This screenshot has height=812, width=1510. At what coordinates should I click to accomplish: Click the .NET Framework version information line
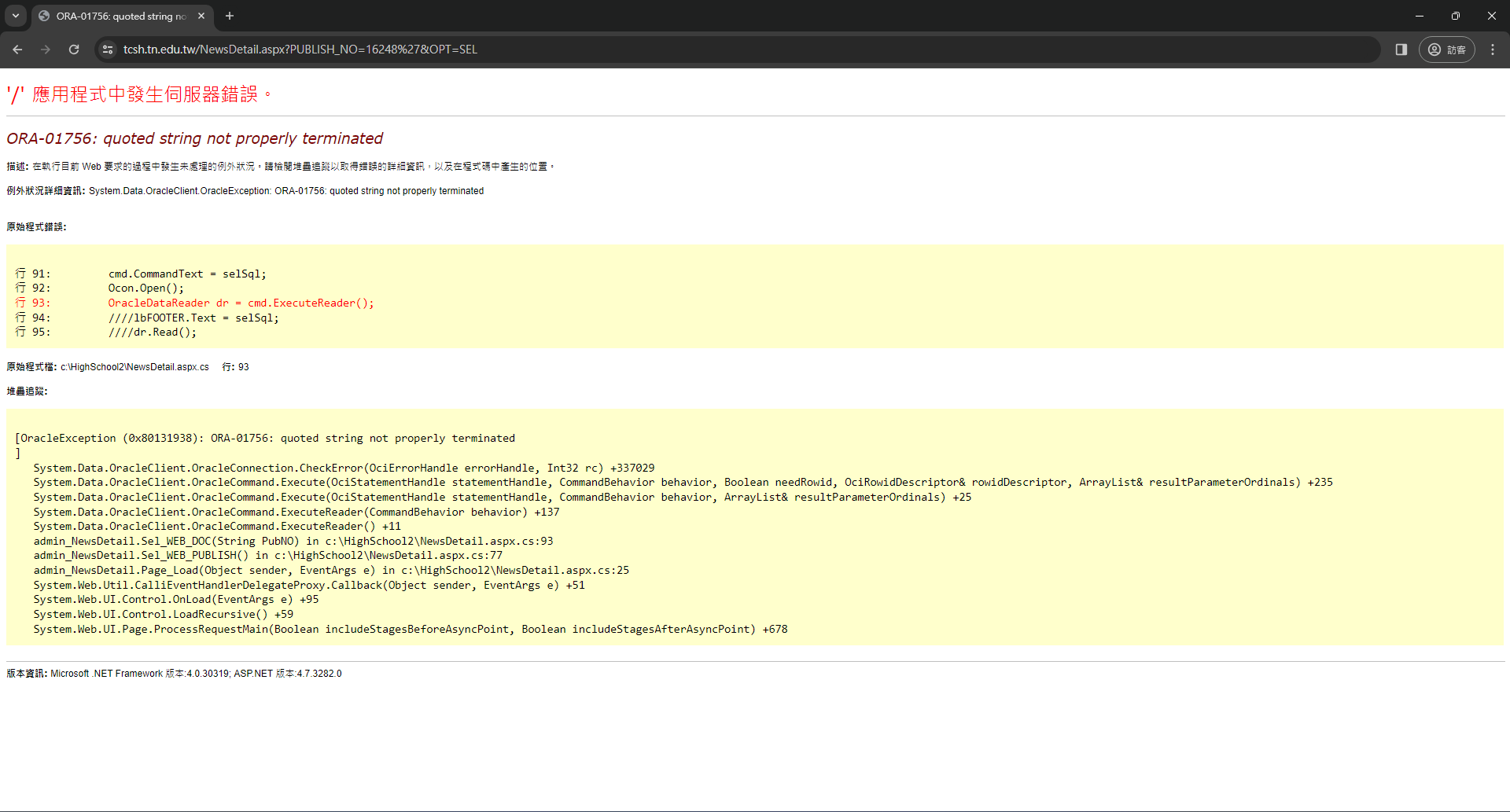174,674
